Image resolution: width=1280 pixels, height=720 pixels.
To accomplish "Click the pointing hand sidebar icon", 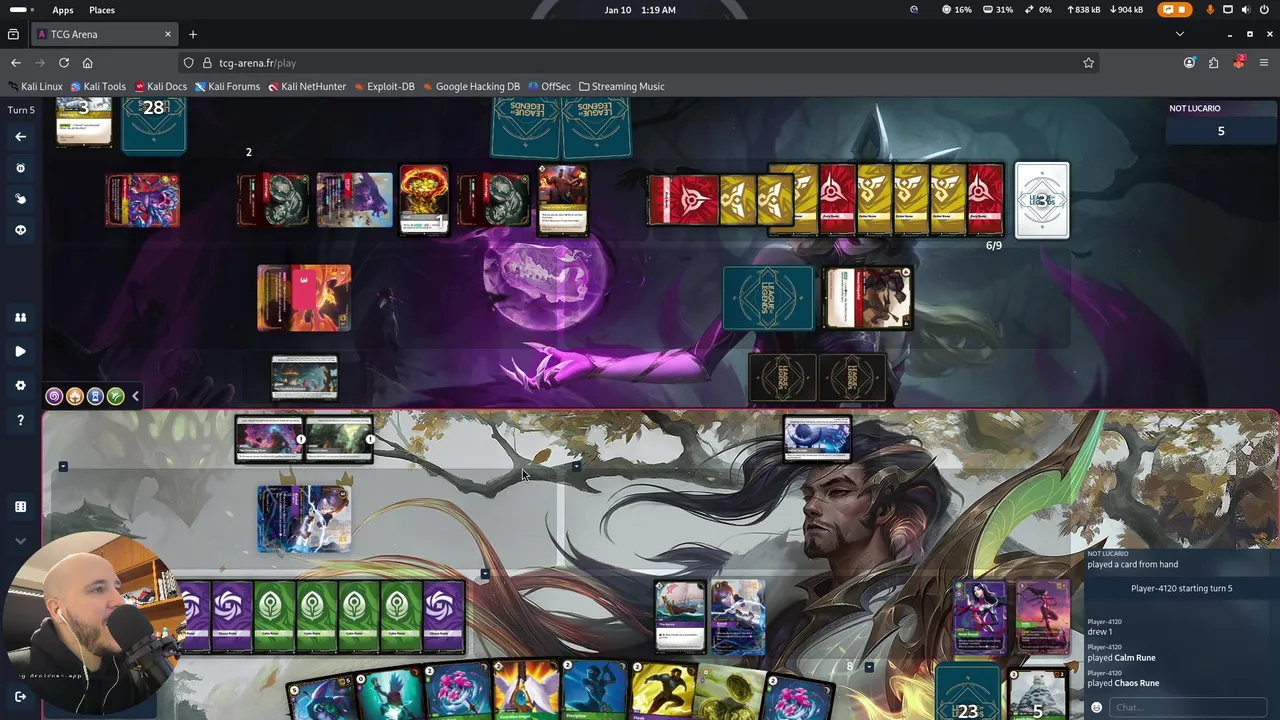I will (20, 199).
